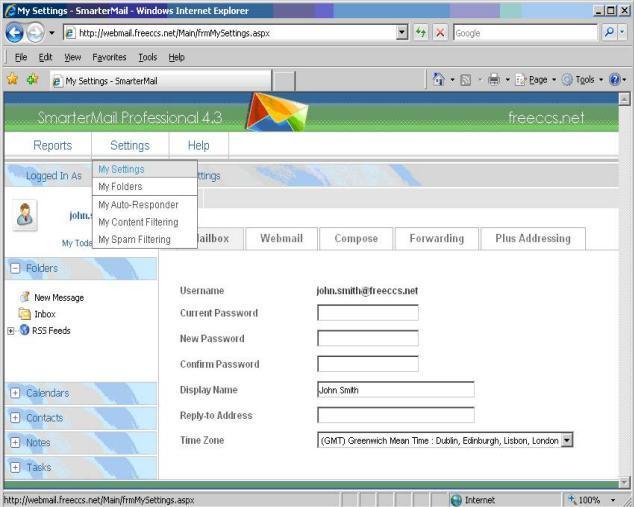Click the browser Forward arrow button

(x=36, y=33)
